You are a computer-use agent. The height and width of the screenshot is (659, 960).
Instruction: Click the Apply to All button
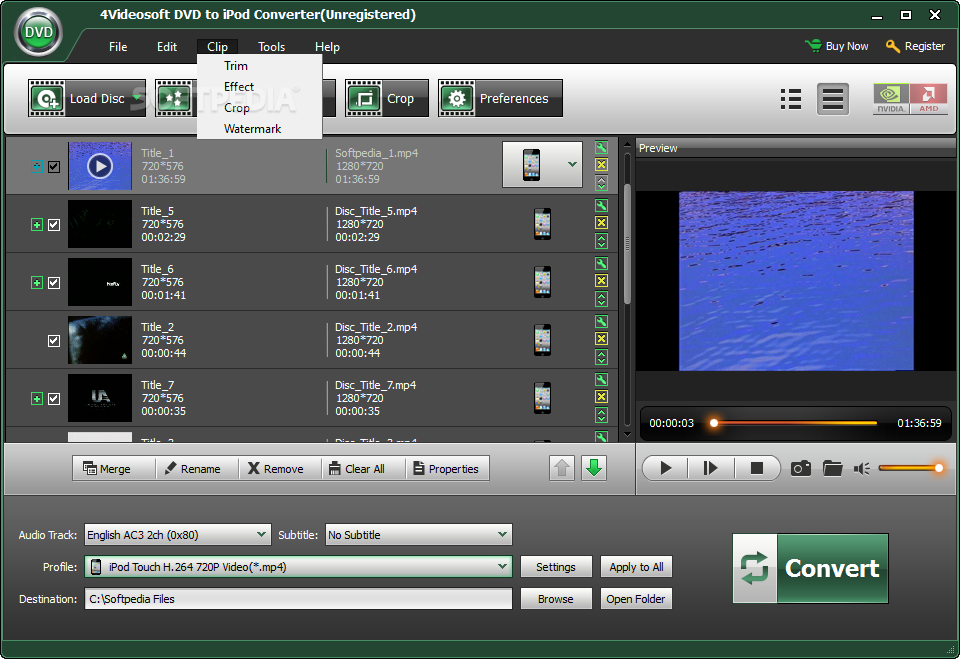coord(636,567)
